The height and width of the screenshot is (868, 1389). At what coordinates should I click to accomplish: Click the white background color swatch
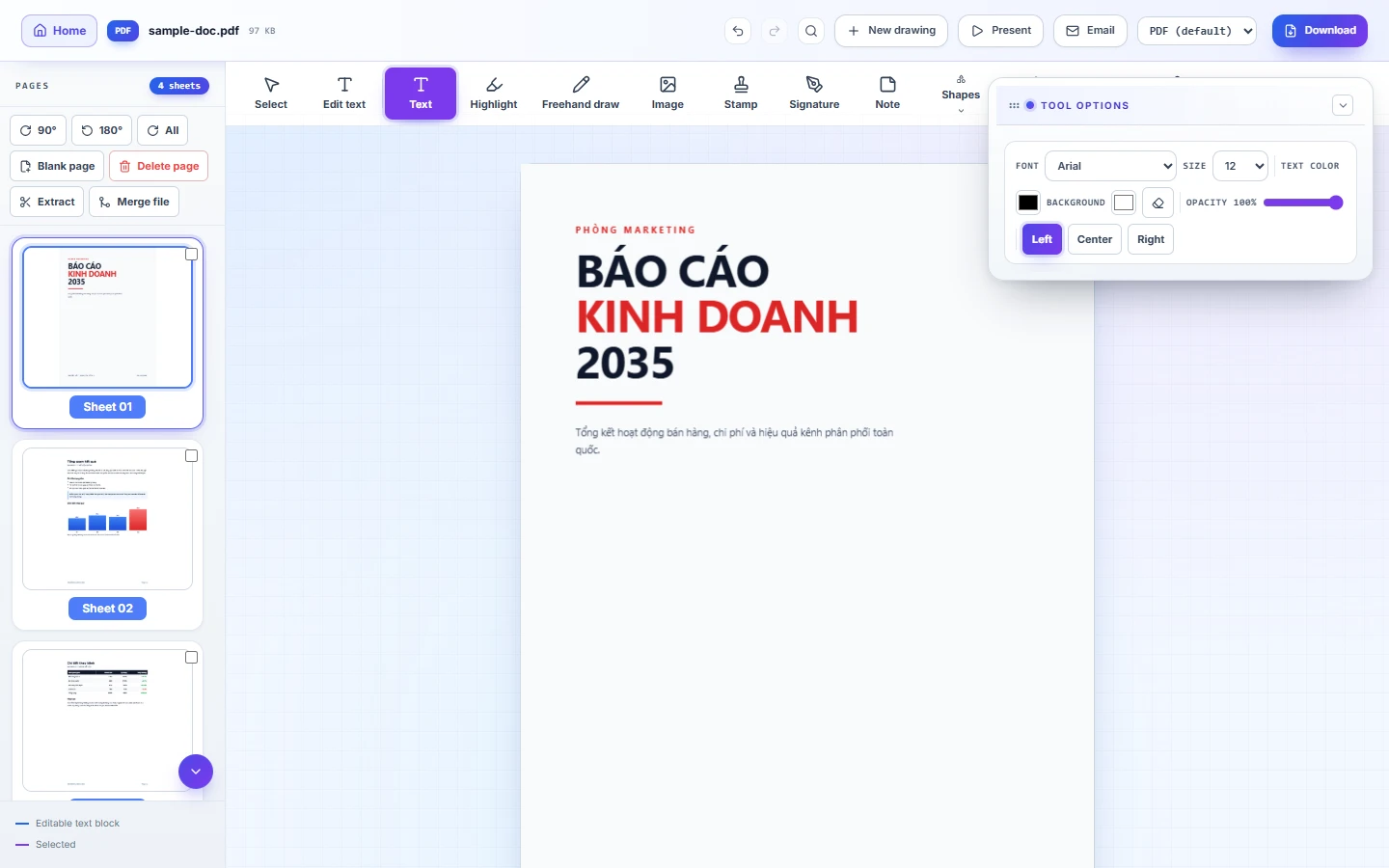click(x=1124, y=203)
